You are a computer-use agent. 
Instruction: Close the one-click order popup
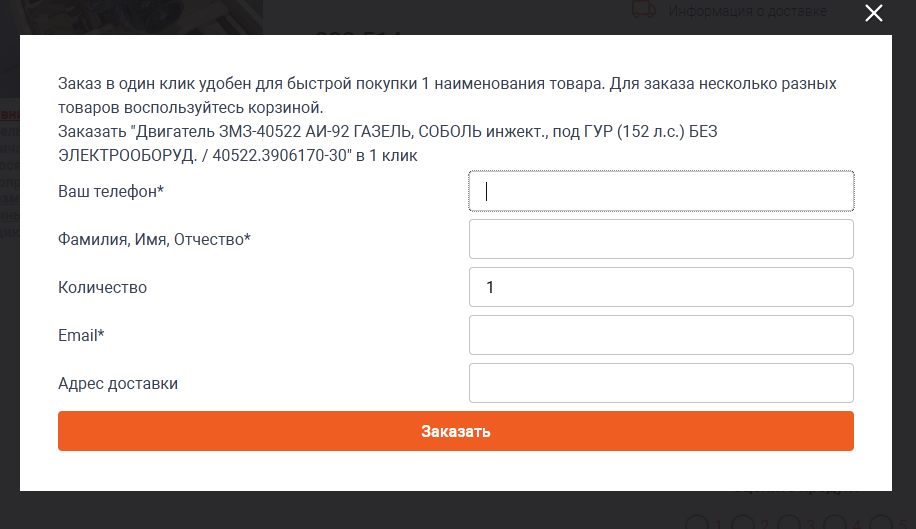tap(874, 13)
